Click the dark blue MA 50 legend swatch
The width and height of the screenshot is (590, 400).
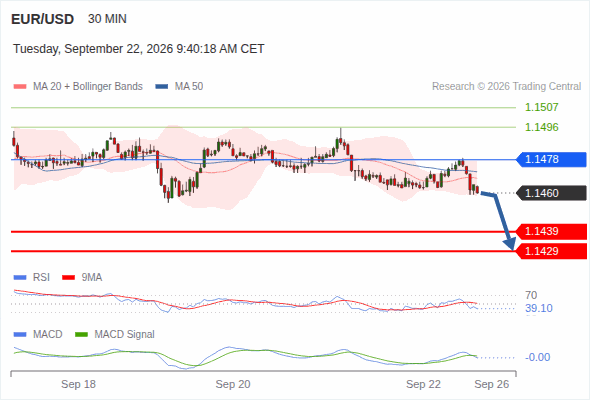tap(162, 87)
